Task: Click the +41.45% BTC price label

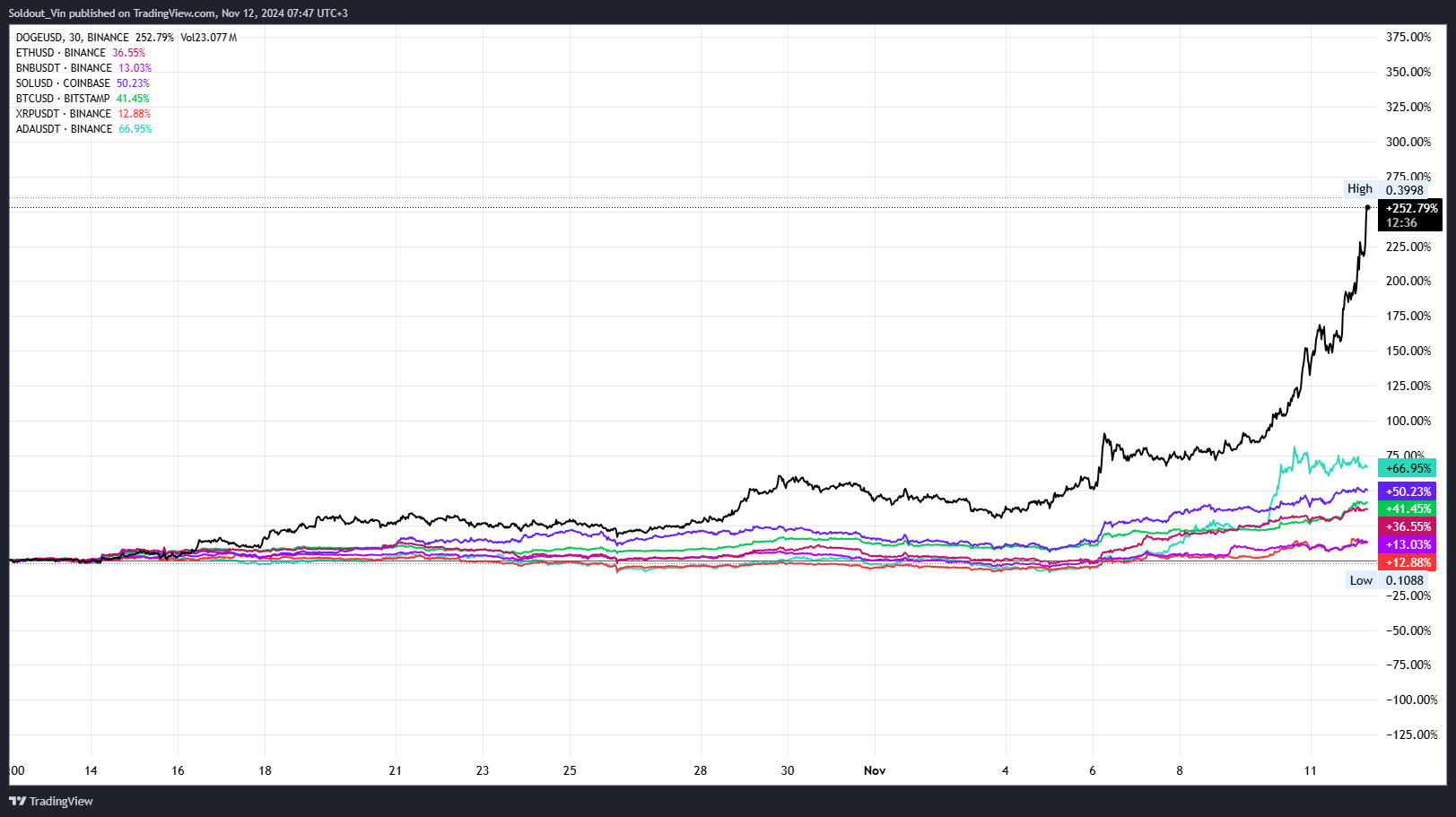Action: tap(1407, 508)
